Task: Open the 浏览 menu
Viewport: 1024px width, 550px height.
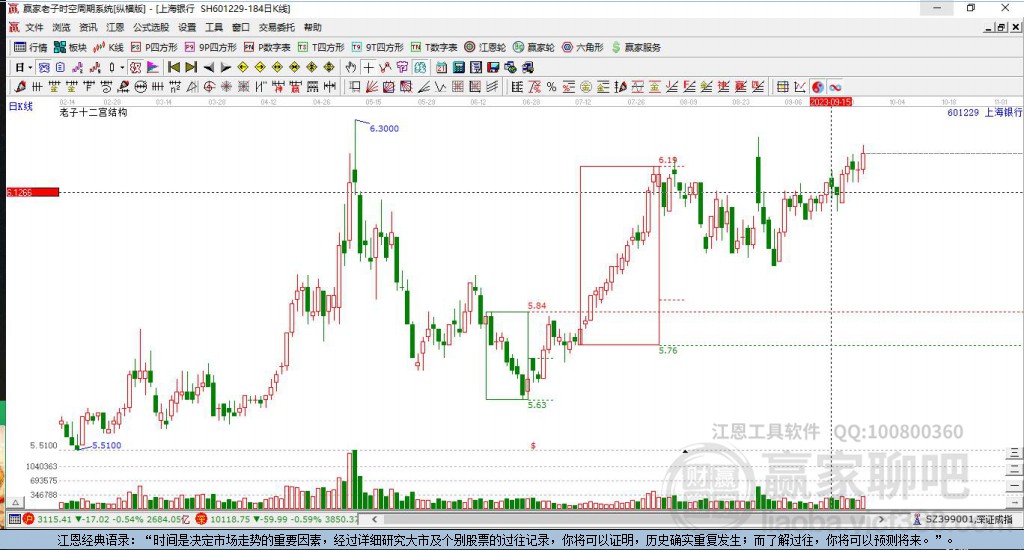Action: [61, 27]
